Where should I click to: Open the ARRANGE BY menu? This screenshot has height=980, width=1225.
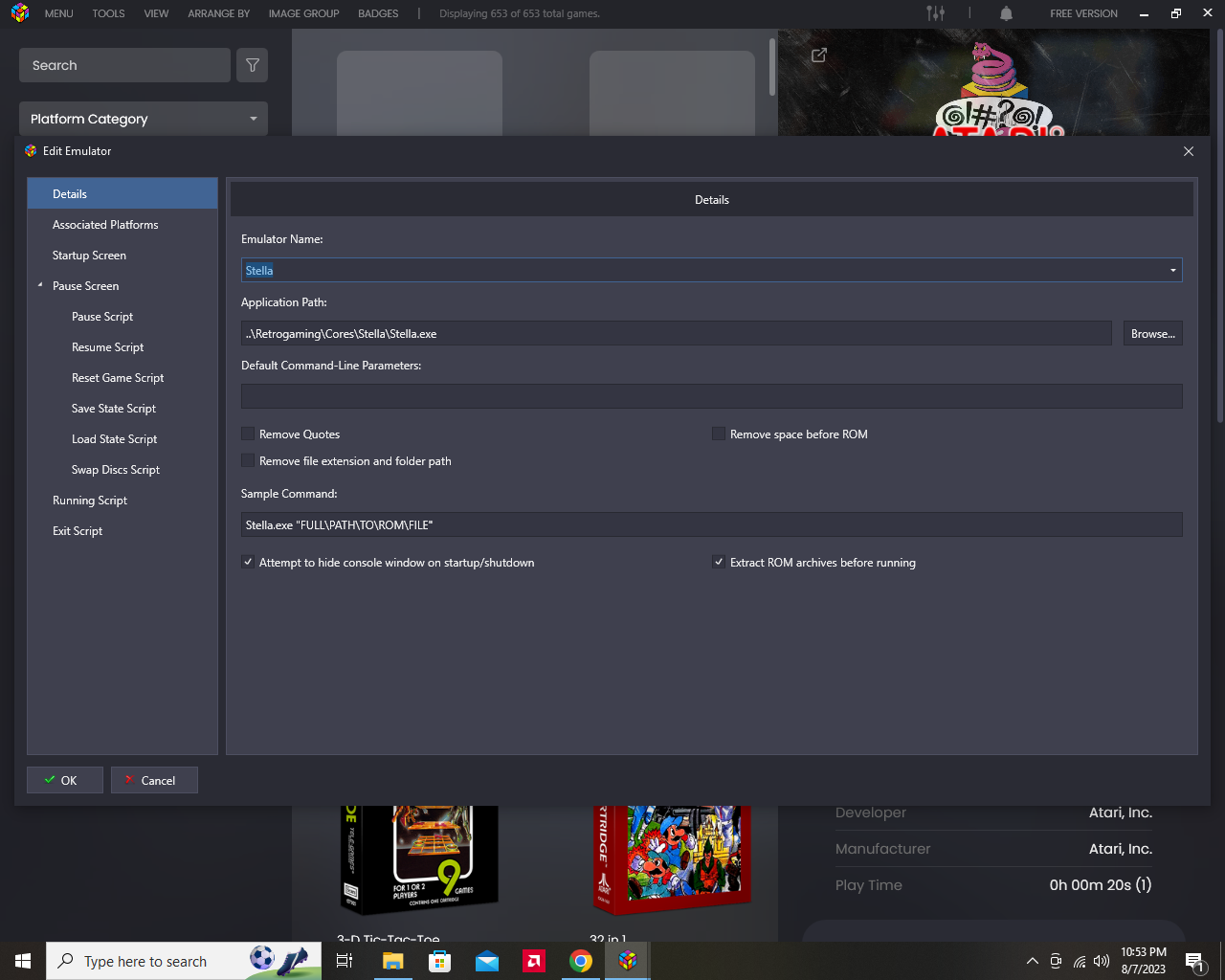tap(219, 13)
